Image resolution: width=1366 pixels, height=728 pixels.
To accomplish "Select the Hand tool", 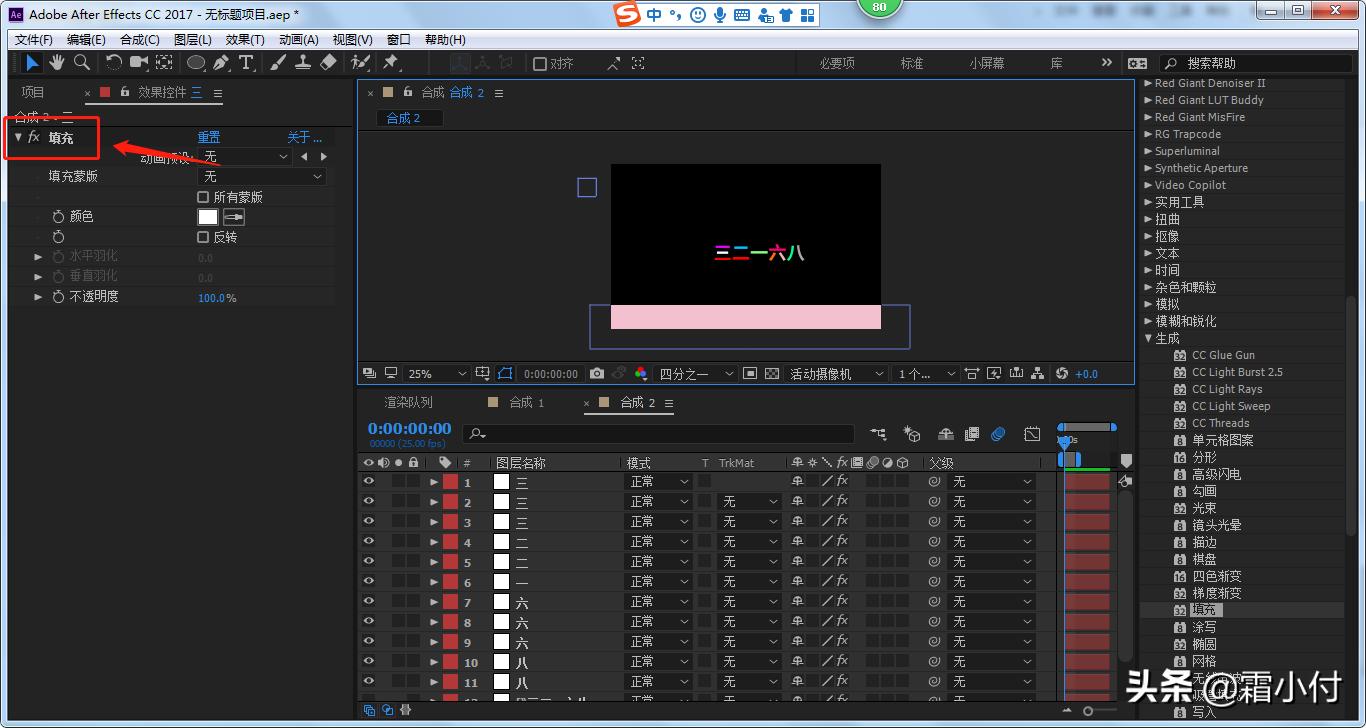I will tap(57, 63).
